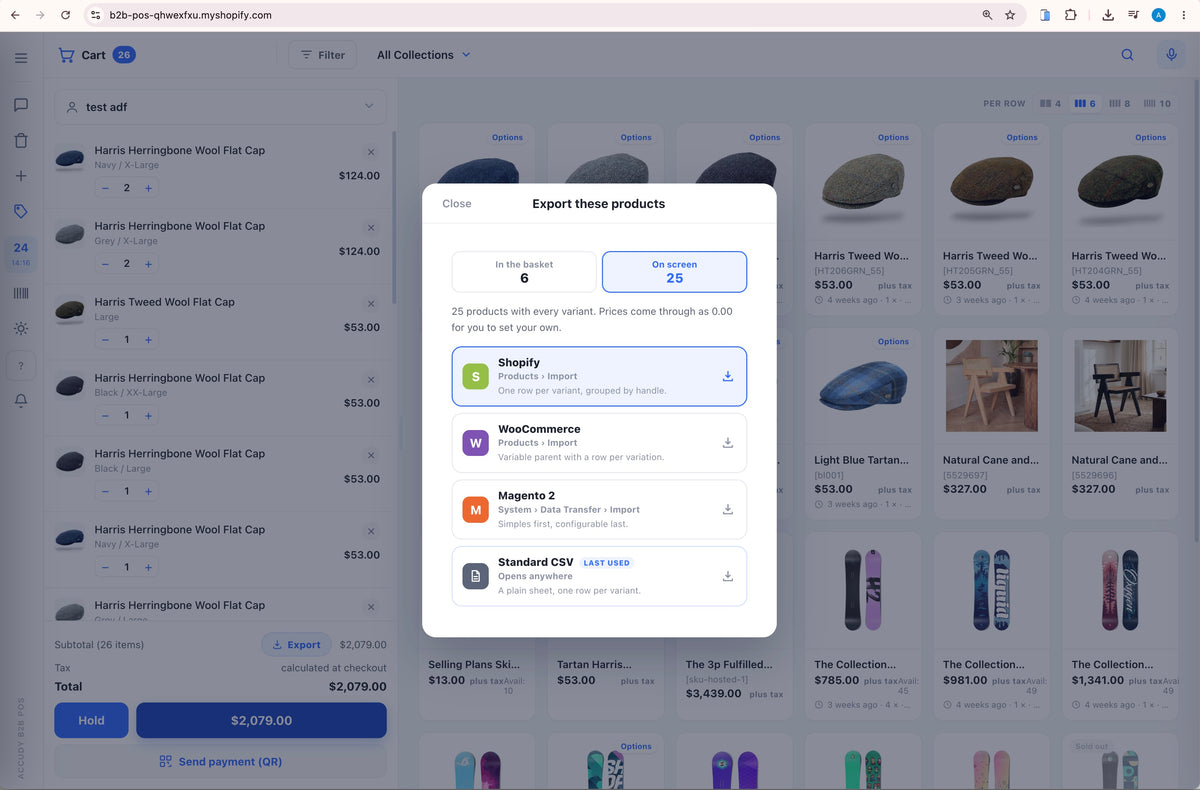The width and height of the screenshot is (1200, 790).
Task: Open the tag icon in sidebar
Action: click(21, 211)
